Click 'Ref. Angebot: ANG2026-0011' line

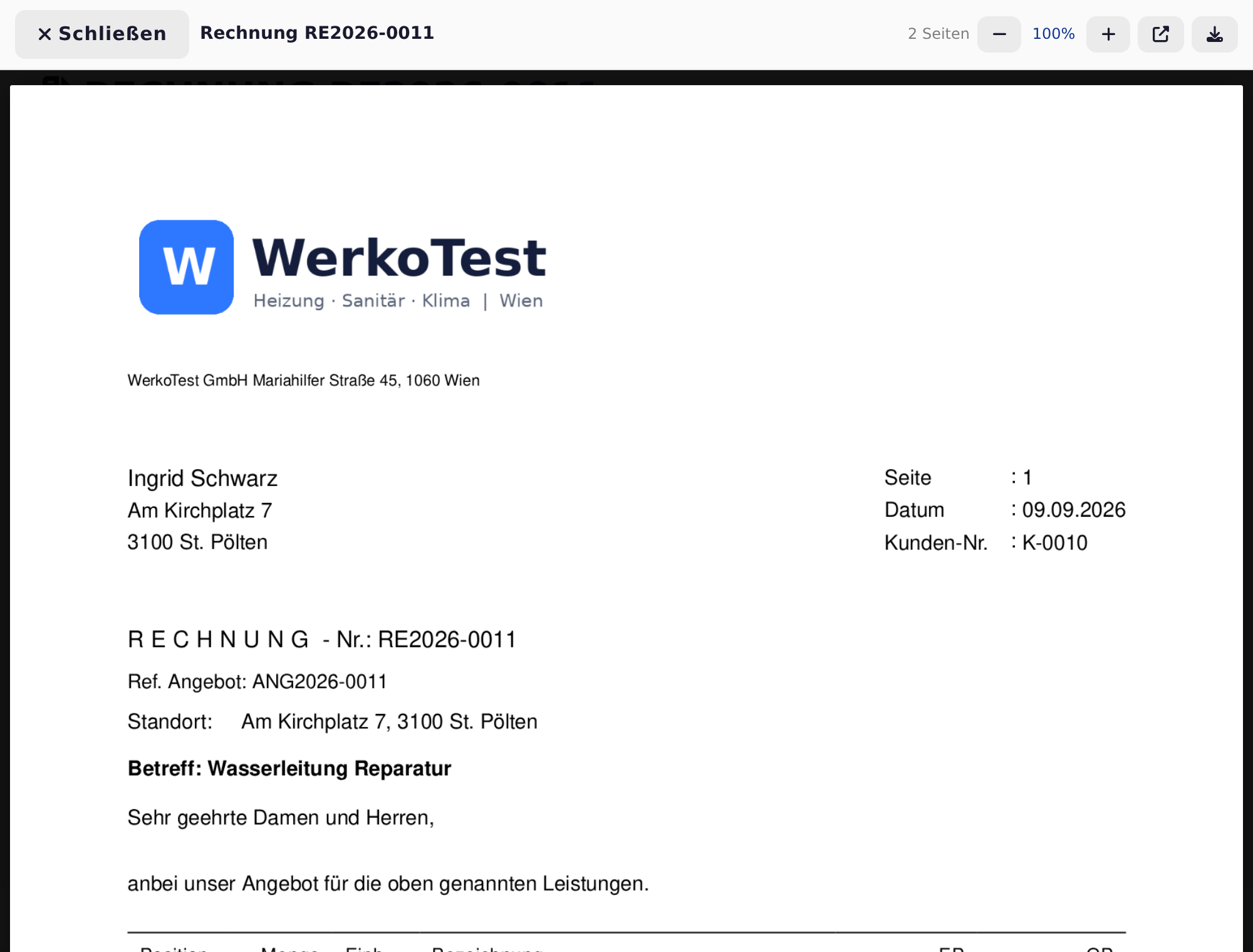257,681
